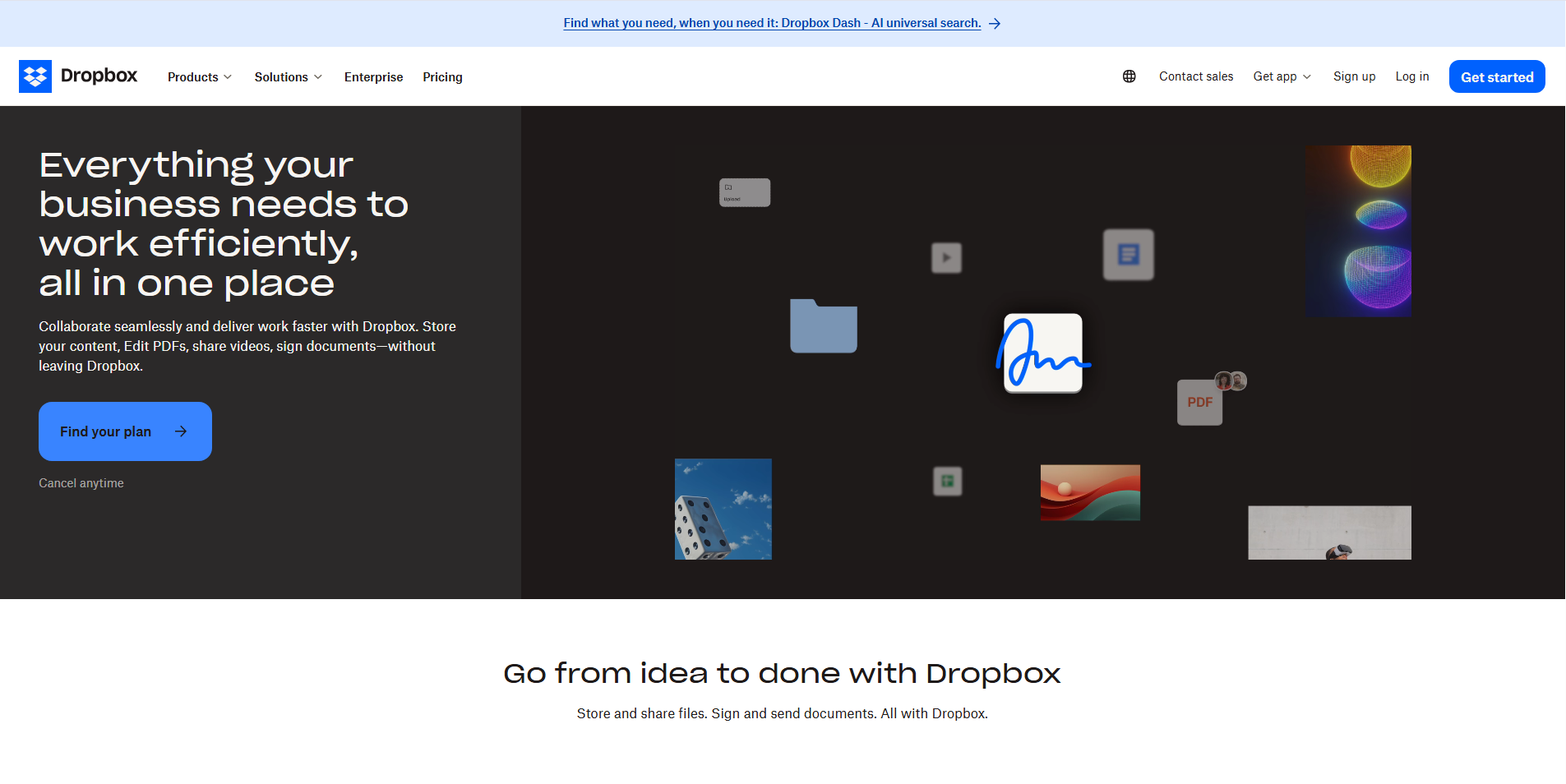Open the Get app dropdown
Viewport: 1566px width, 784px height.
tap(1282, 76)
